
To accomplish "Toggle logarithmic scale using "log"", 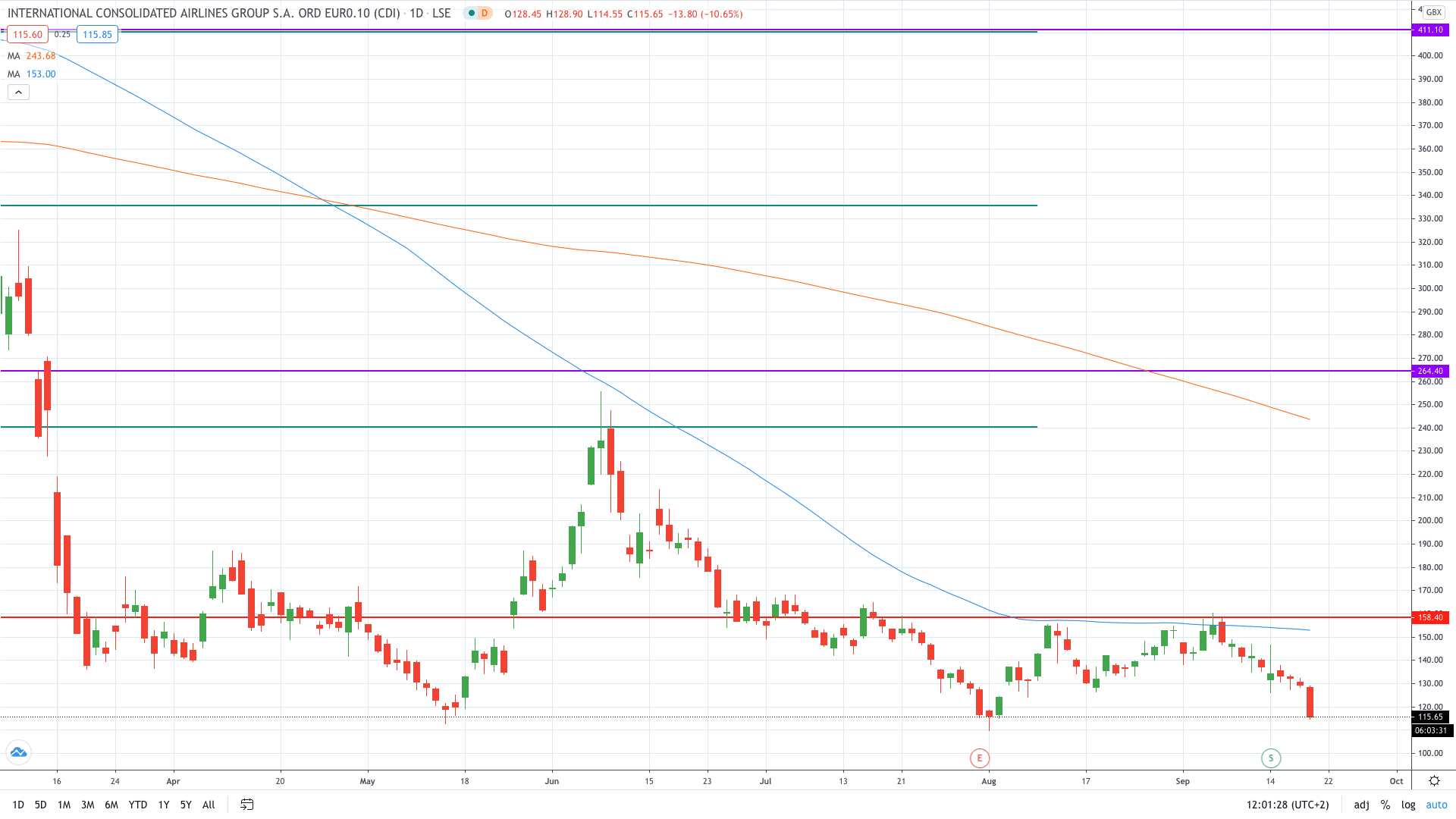I will click(1408, 805).
